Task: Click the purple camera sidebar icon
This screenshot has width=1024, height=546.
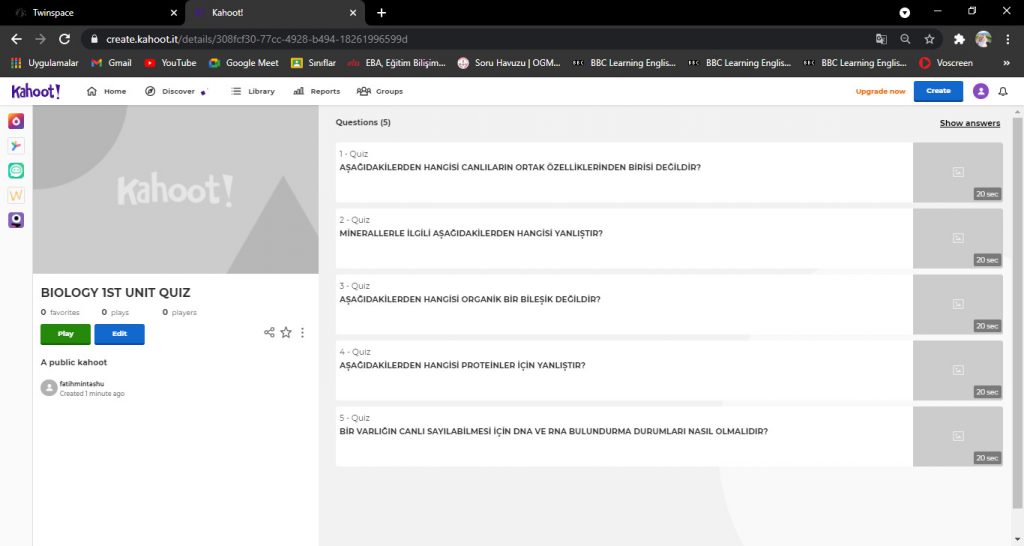Action: coord(16,220)
